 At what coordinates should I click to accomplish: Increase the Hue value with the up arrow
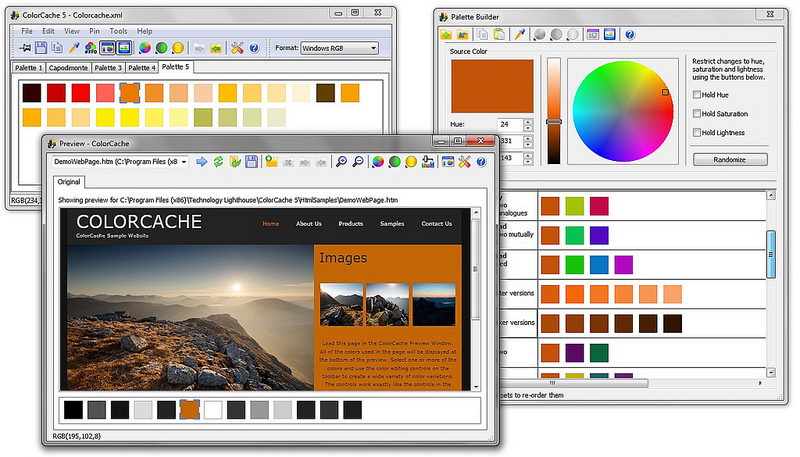click(x=528, y=121)
